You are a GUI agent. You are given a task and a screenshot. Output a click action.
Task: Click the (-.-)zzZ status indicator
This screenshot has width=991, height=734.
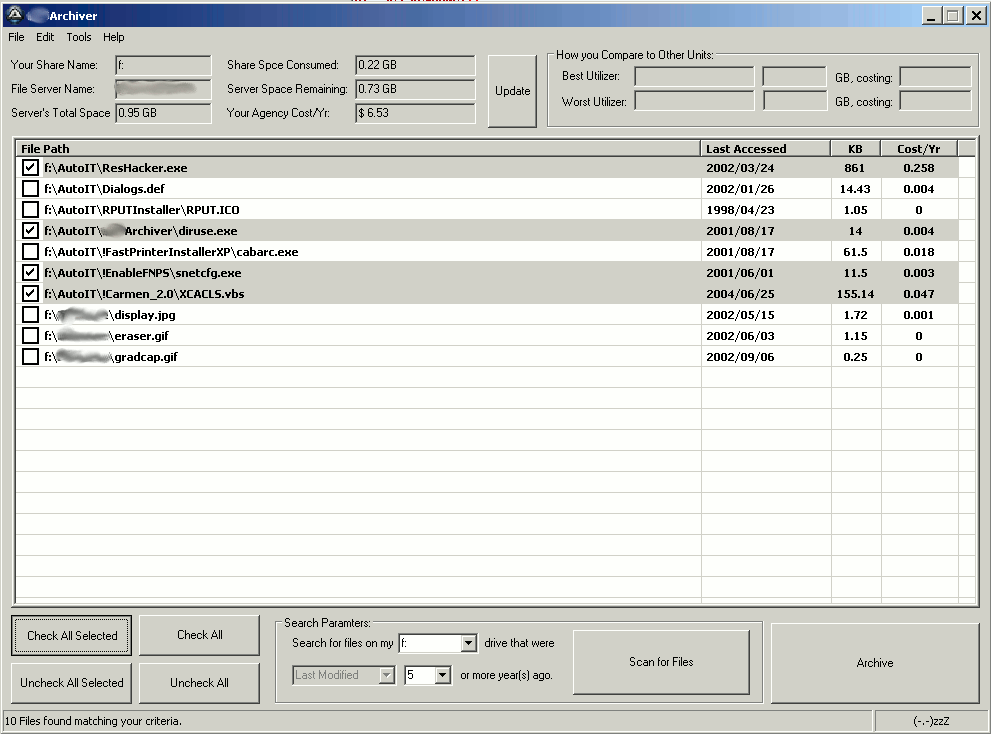[x=931, y=721]
